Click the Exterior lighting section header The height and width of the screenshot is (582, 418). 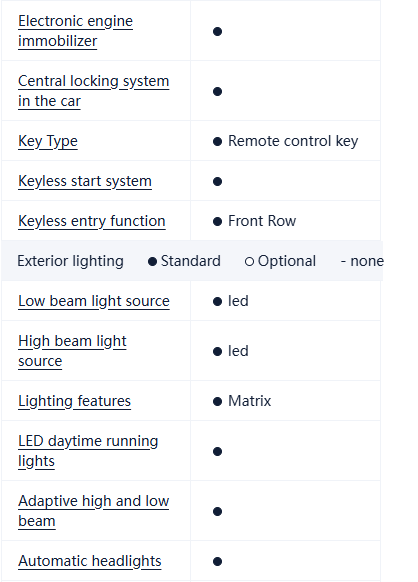tap(71, 261)
